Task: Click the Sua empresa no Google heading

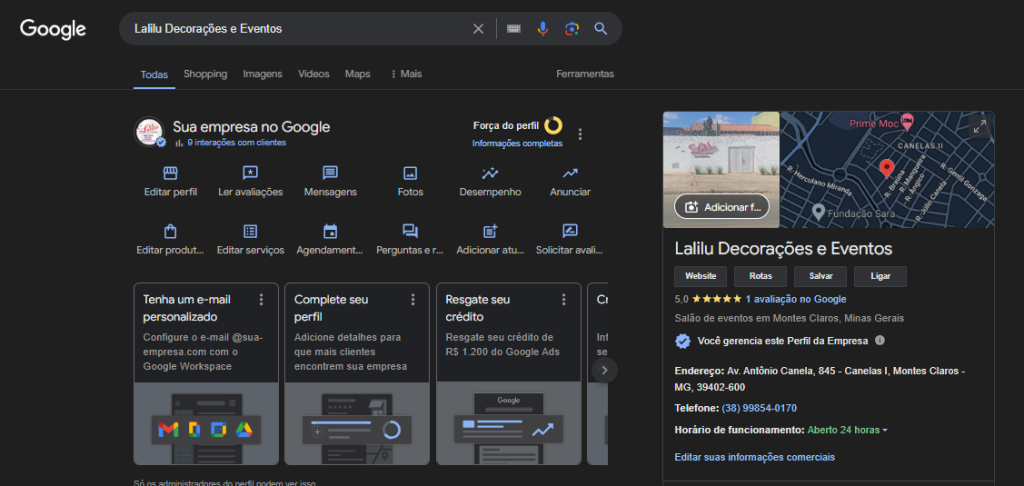Action: tap(251, 127)
